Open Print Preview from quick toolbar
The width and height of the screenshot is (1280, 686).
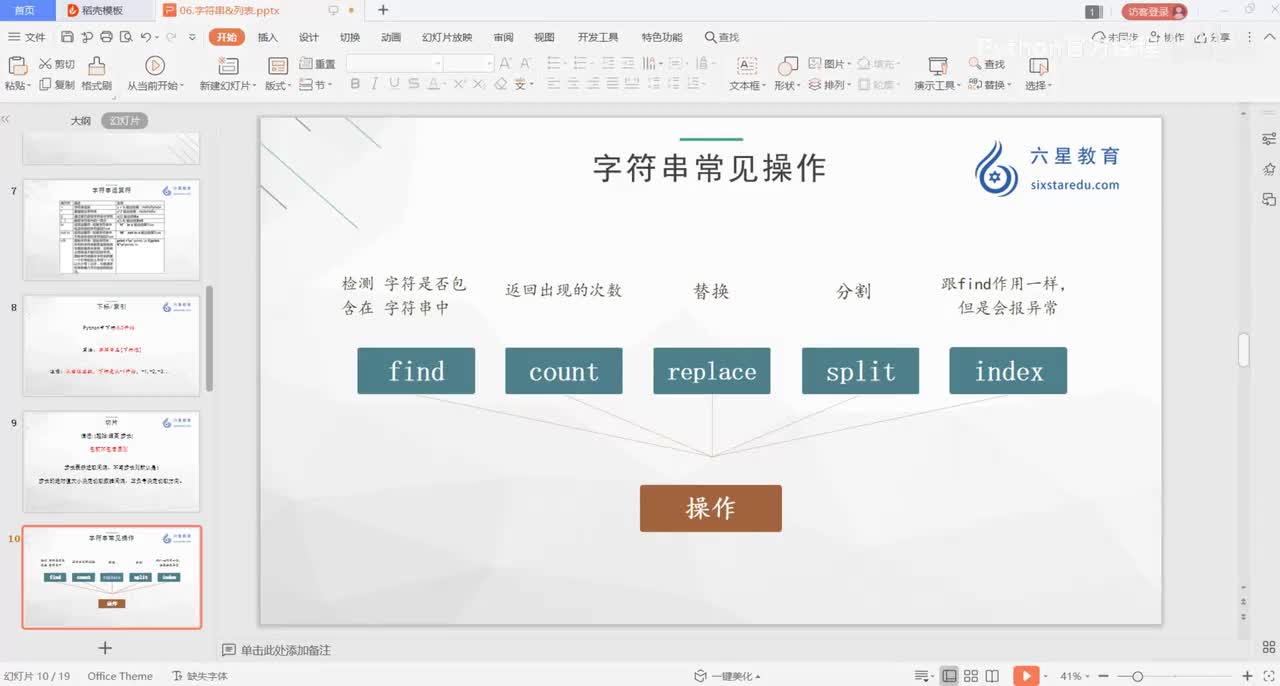(x=125, y=37)
